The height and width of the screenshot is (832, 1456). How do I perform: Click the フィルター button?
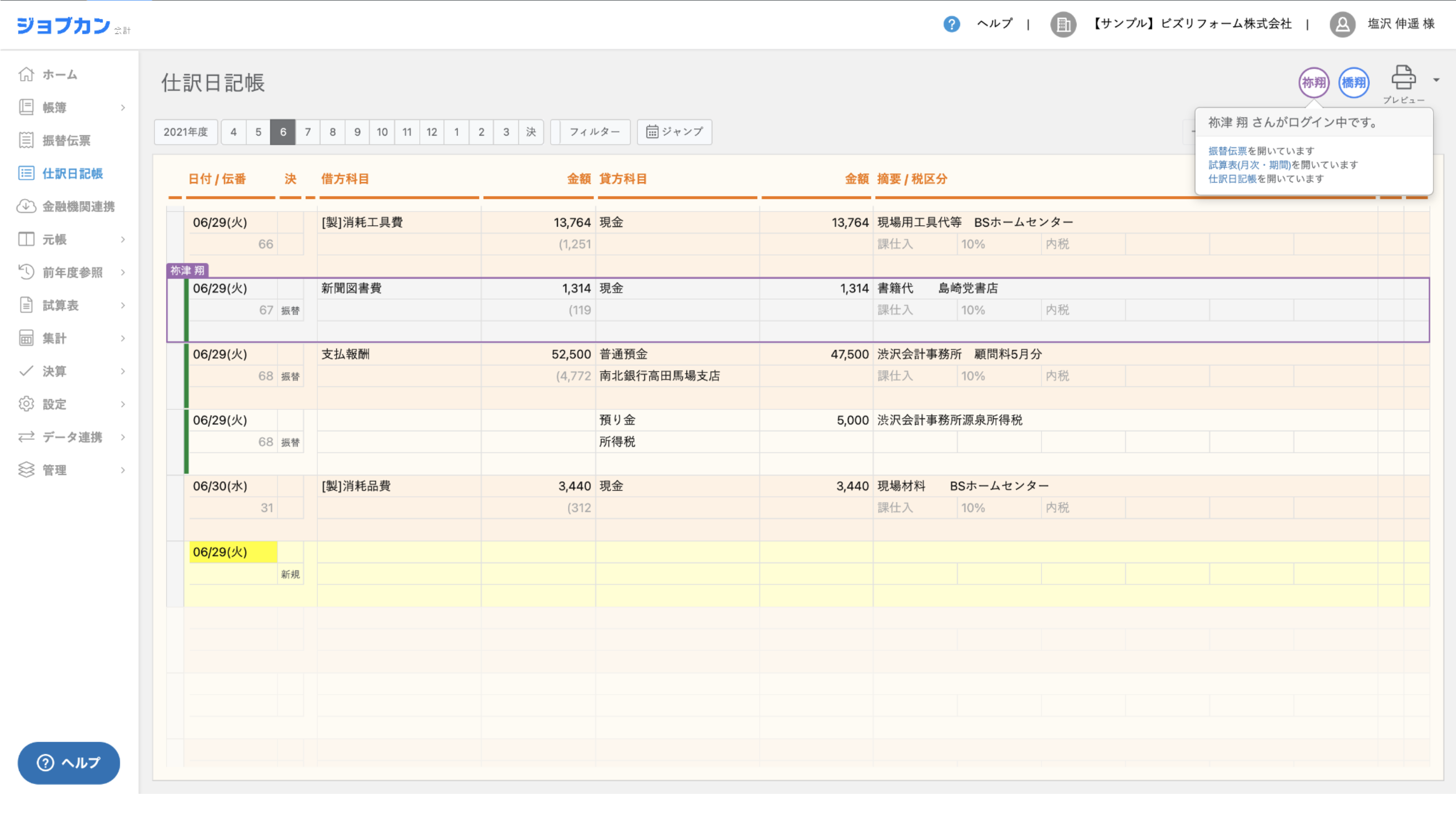tap(594, 132)
